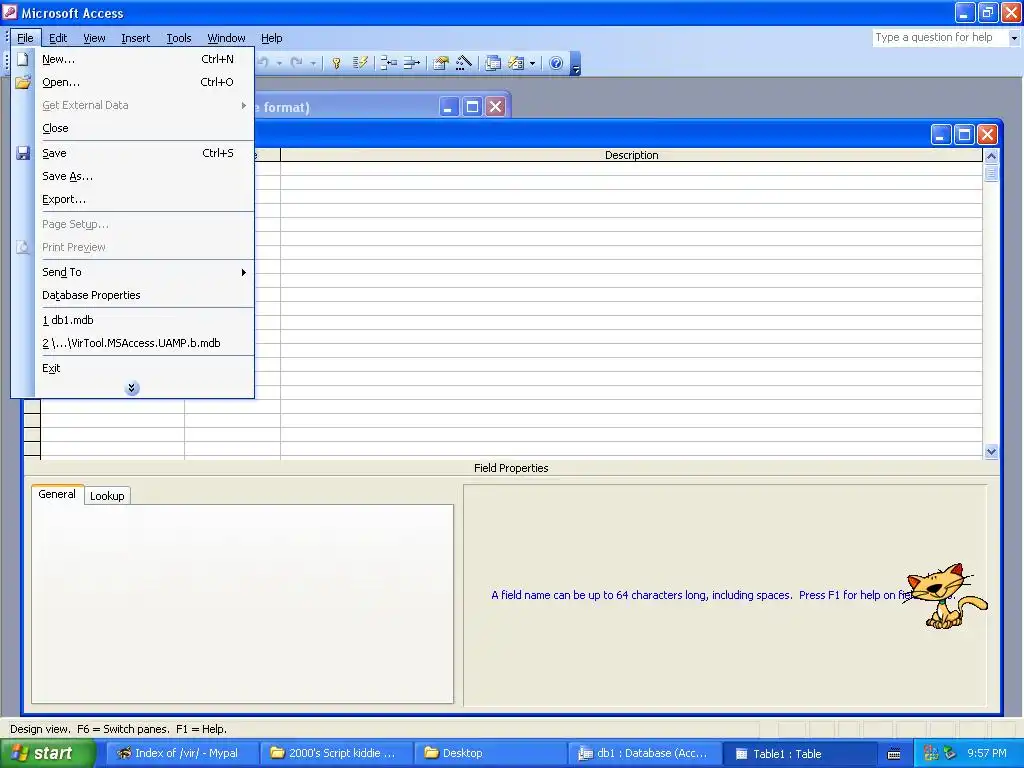Viewport: 1024px width, 768px height.
Task: Switch to the General field properties tab
Action: tap(57, 494)
